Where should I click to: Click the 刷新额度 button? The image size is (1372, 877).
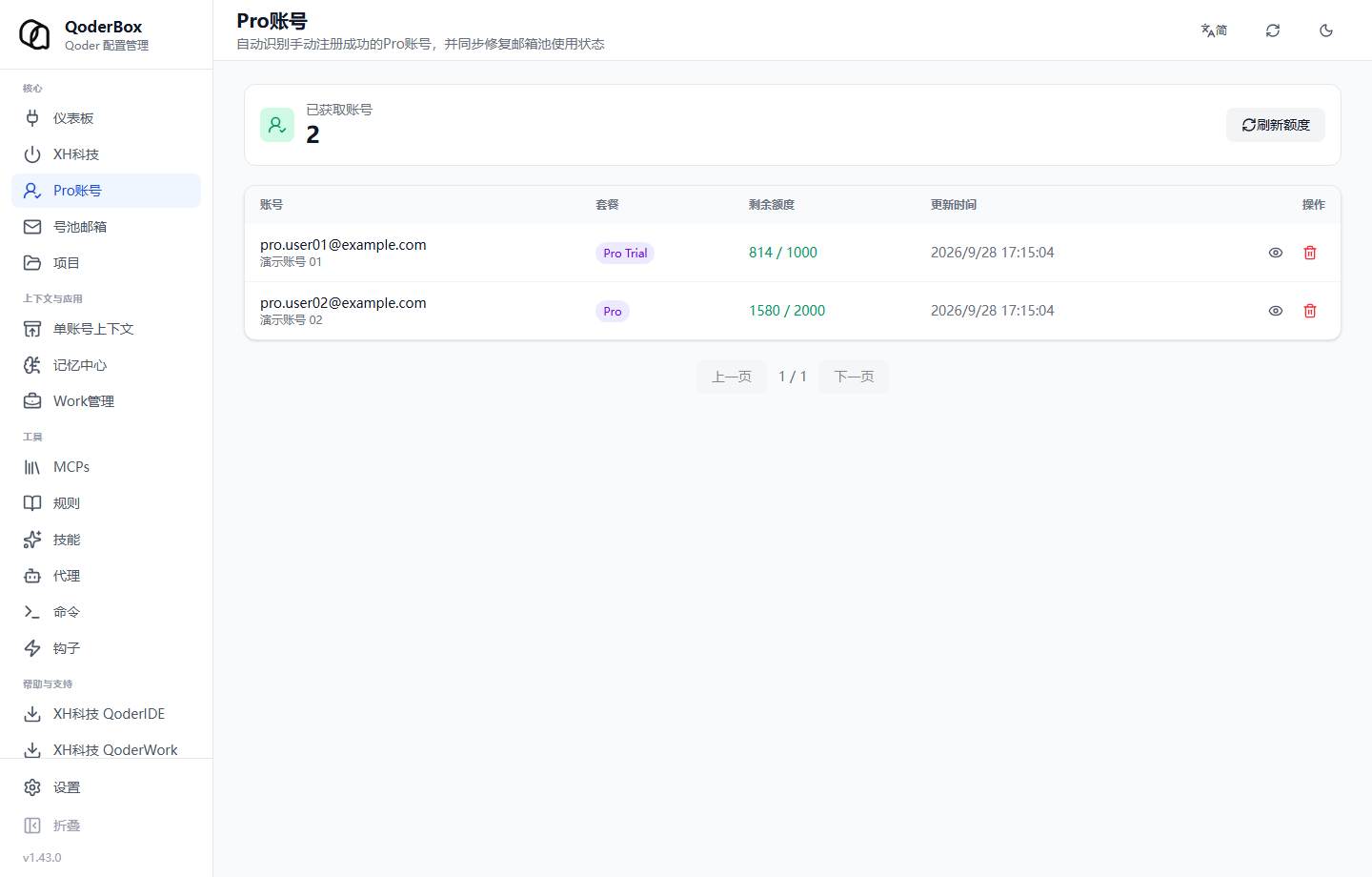1276,125
